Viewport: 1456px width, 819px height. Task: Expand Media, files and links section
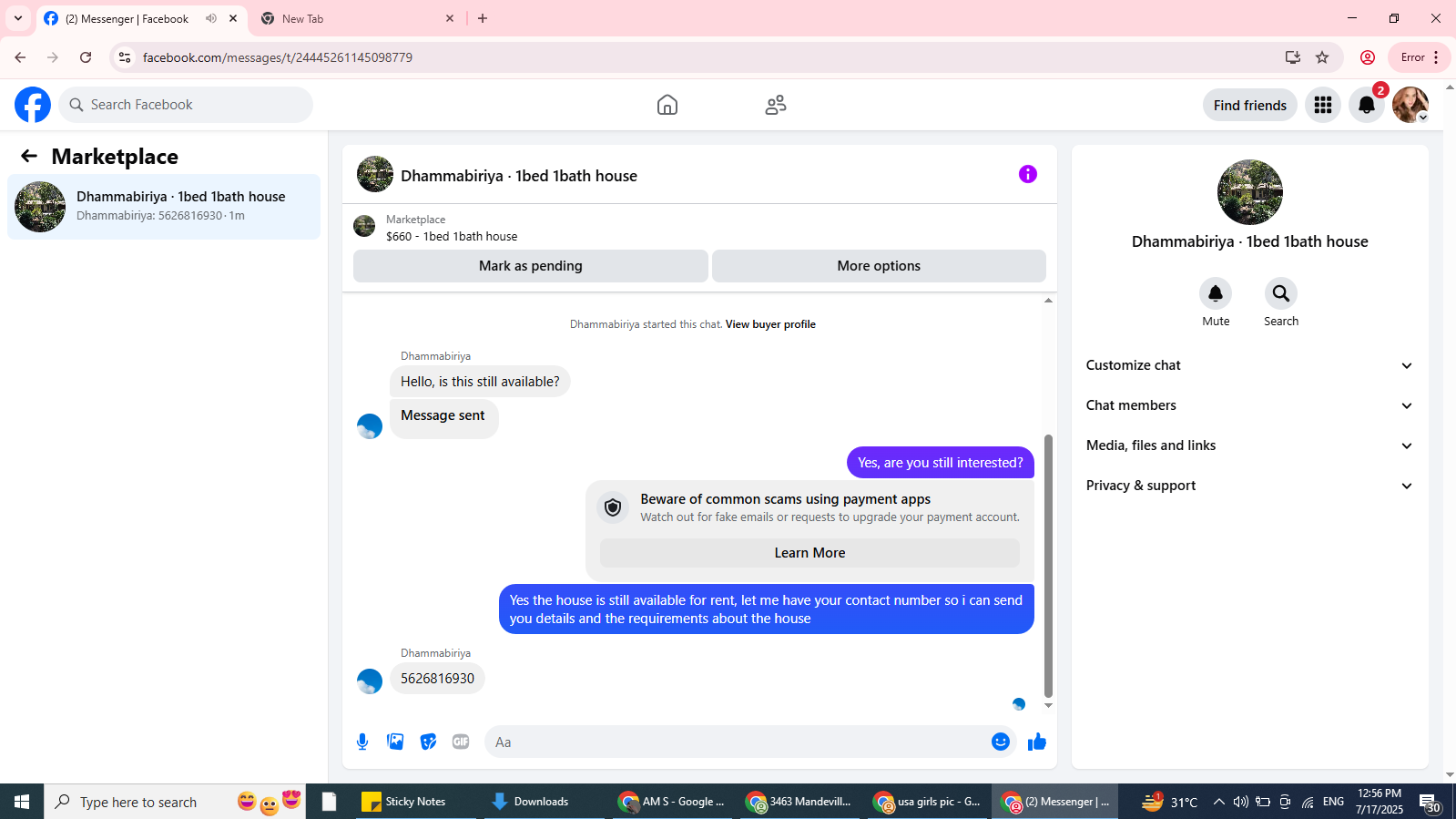tap(1249, 445)
